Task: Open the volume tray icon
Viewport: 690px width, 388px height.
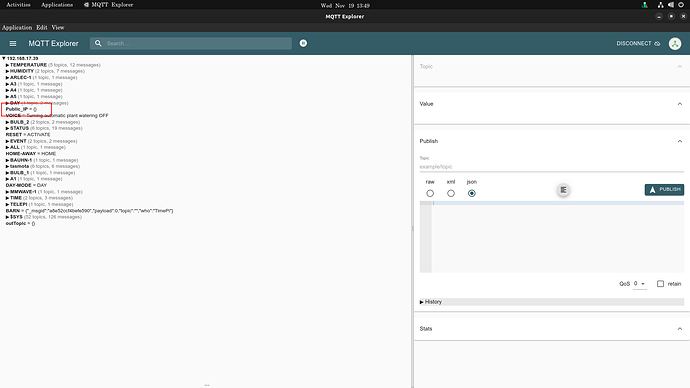Action: 671,5
